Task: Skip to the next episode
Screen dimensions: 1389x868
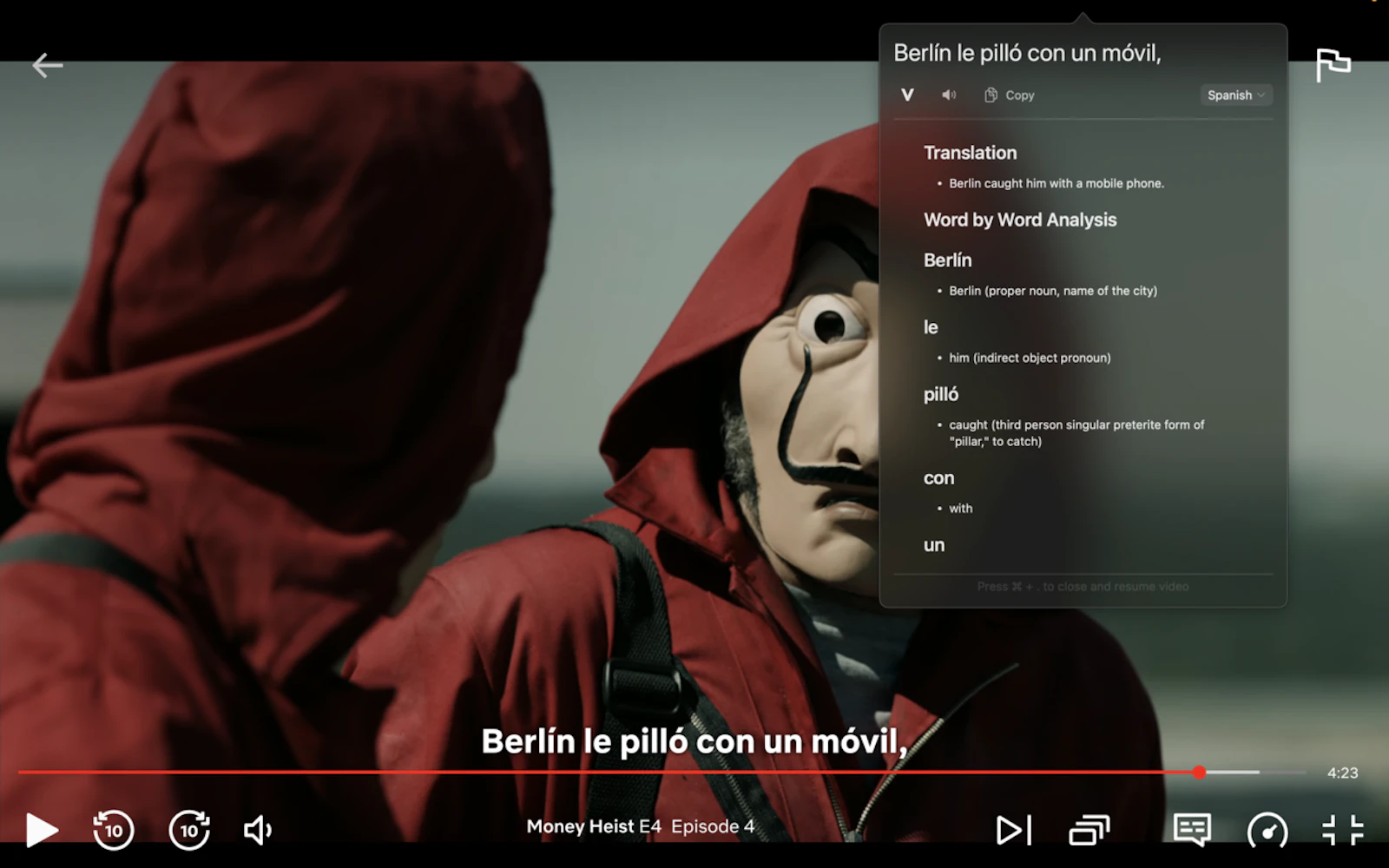Action: [1013, 831]
